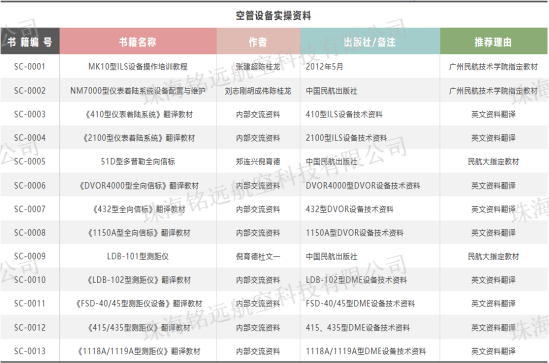The width and height of the screenshot is (549, 363).
Task: Select cell SC-0012
Action: coord(30,327)
